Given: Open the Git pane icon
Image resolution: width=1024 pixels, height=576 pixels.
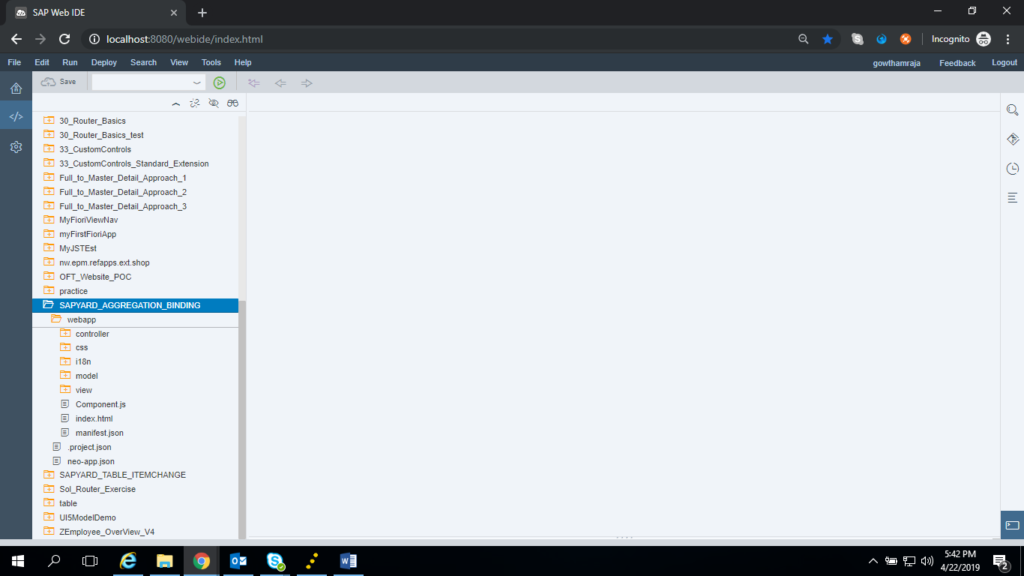Looking at the screenshot, I should click(x=1012, y=139).
